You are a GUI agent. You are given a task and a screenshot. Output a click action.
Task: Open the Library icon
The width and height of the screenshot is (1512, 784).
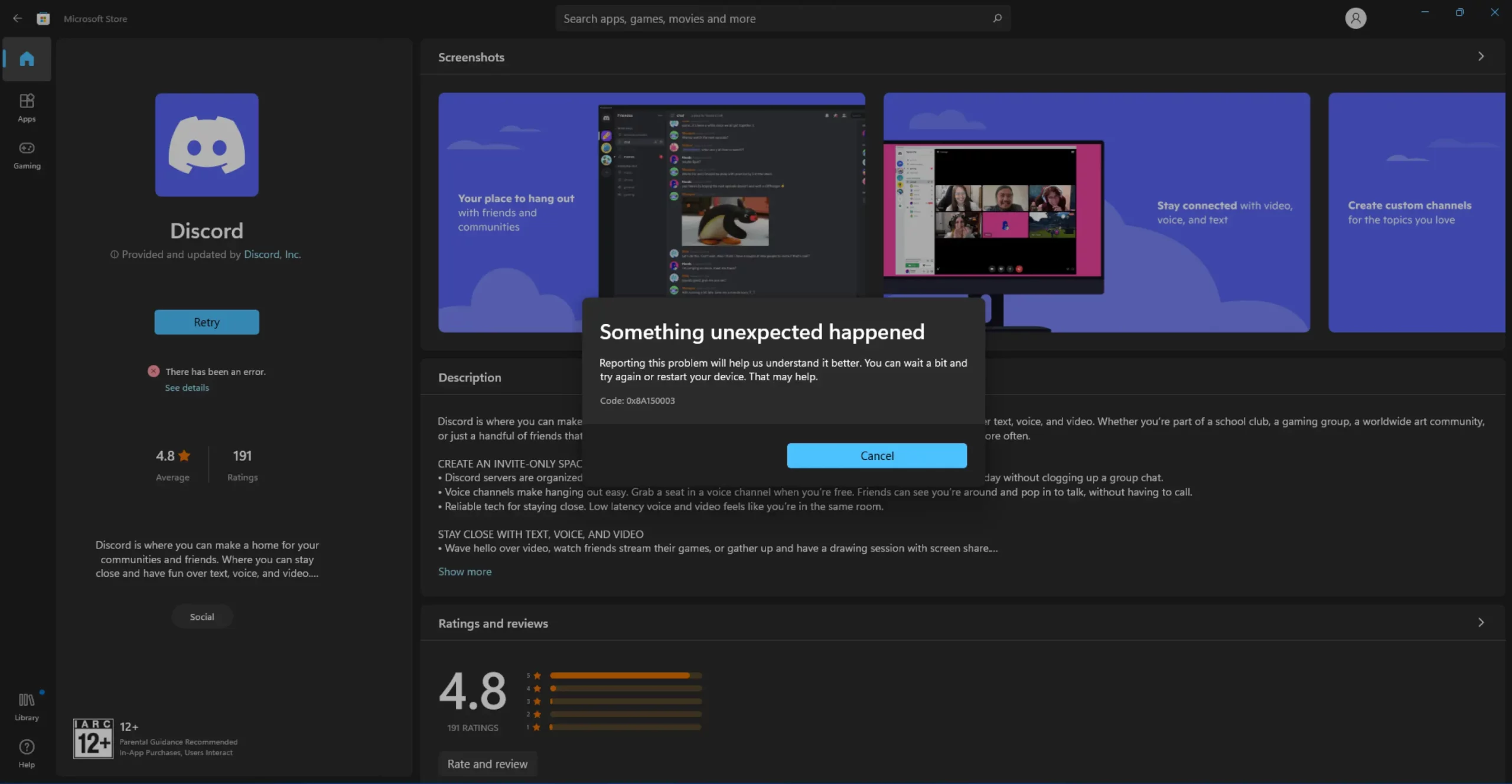click(x=27, y=700)
